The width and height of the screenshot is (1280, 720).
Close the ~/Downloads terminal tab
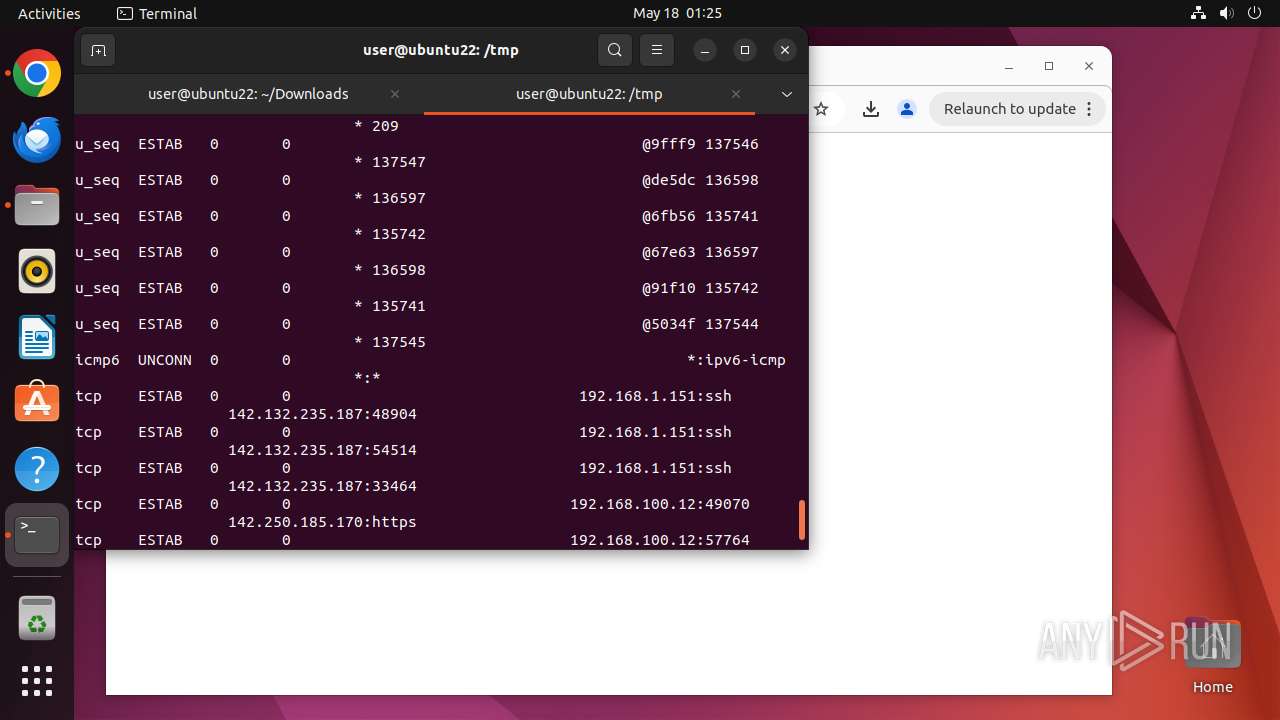click(x=395, y=94)
